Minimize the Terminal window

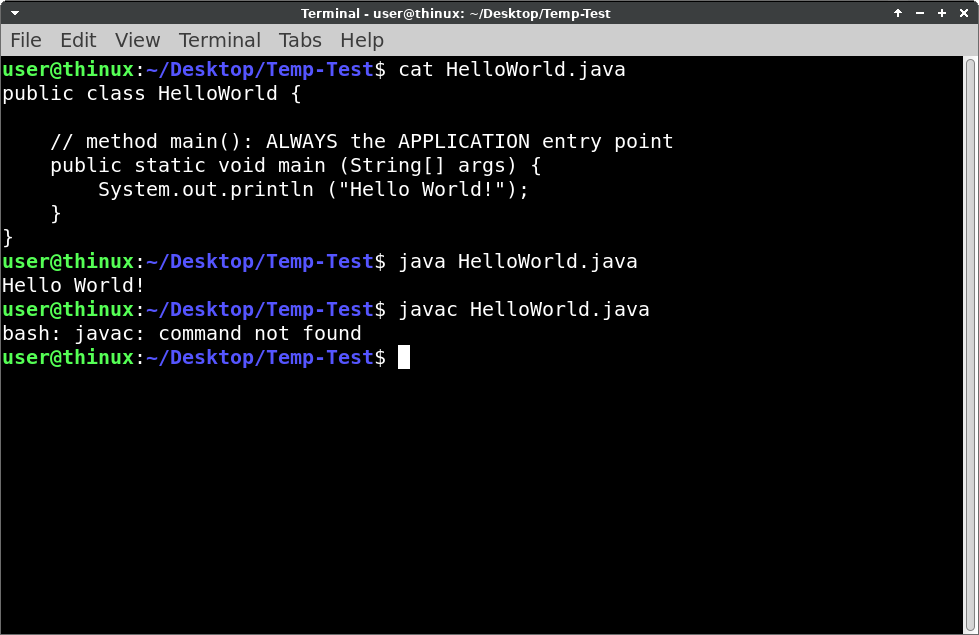[x=920, y=13]
